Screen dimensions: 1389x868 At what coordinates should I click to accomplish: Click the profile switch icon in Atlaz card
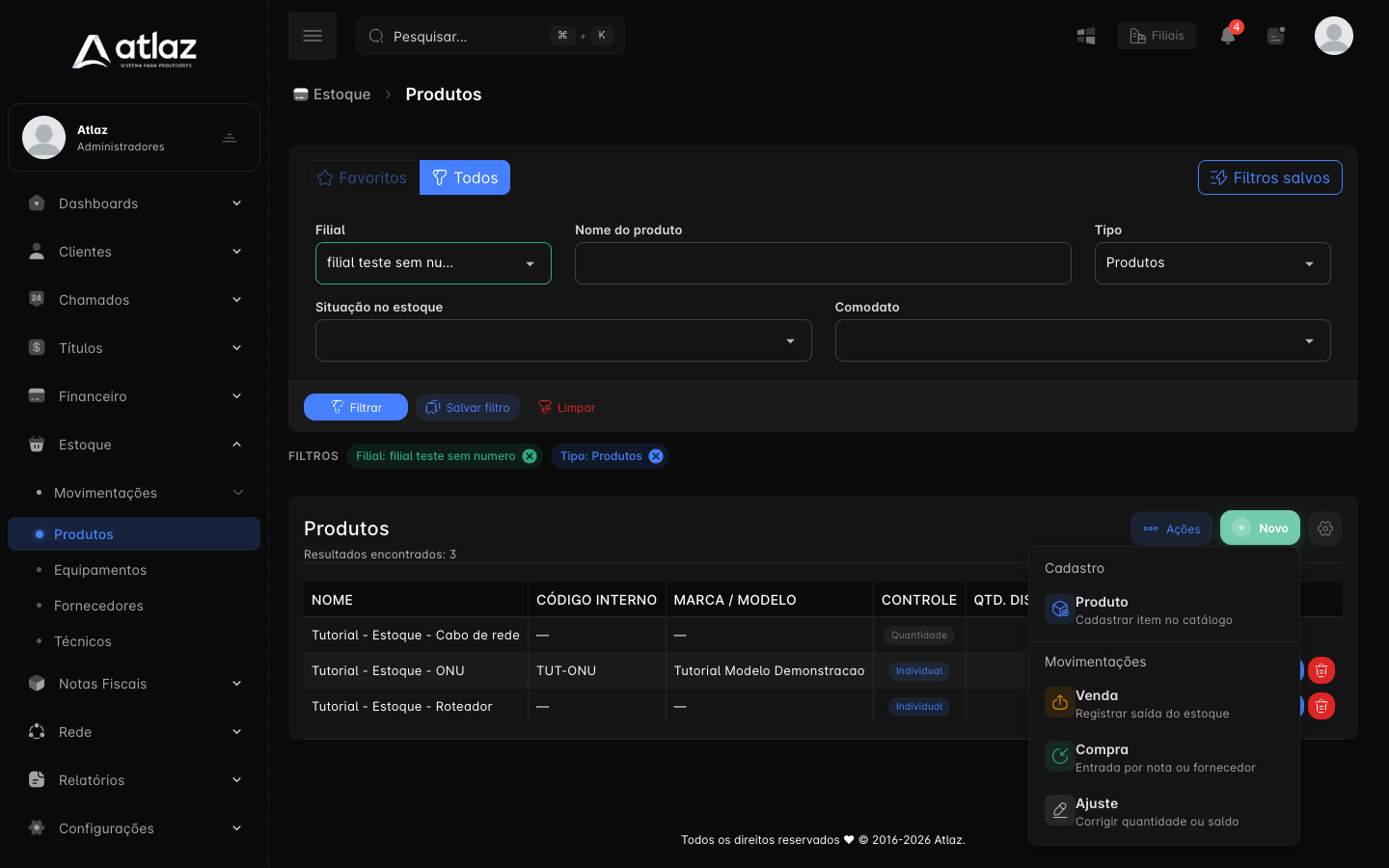click(x=230, y=138)
